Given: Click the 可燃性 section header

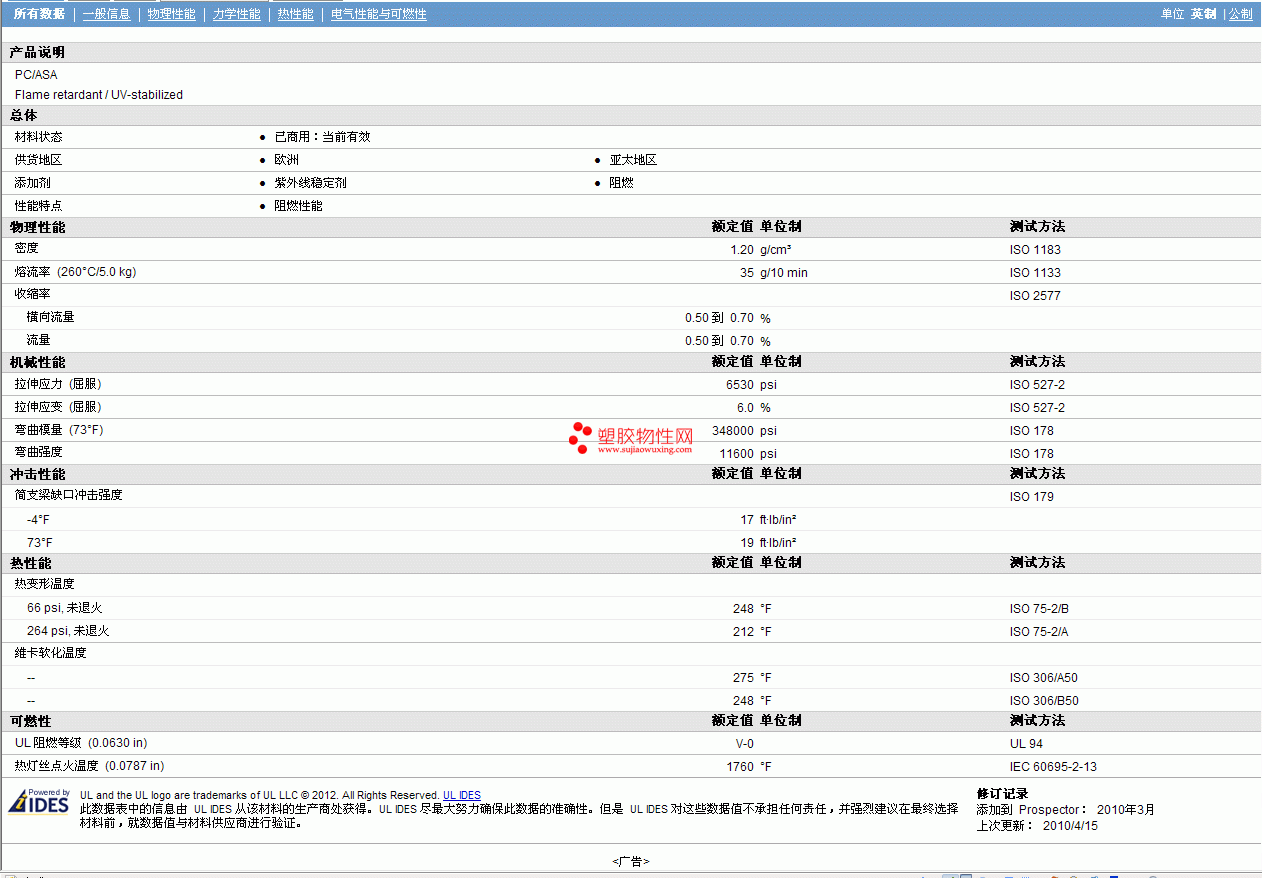Looking at the screenshot, I should [x=30, y=721].
